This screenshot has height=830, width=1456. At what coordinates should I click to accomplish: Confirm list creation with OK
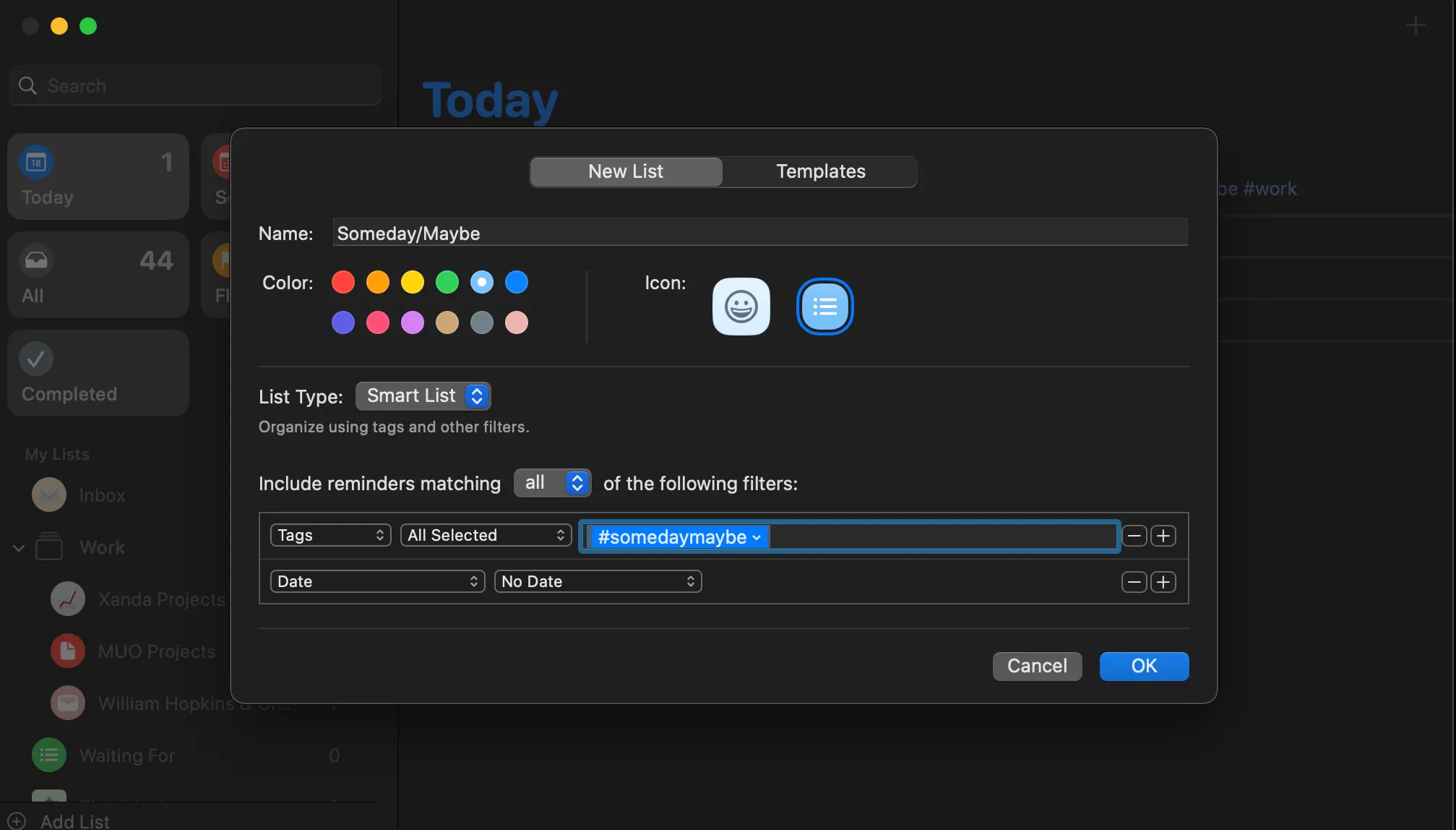(1144, 666)
